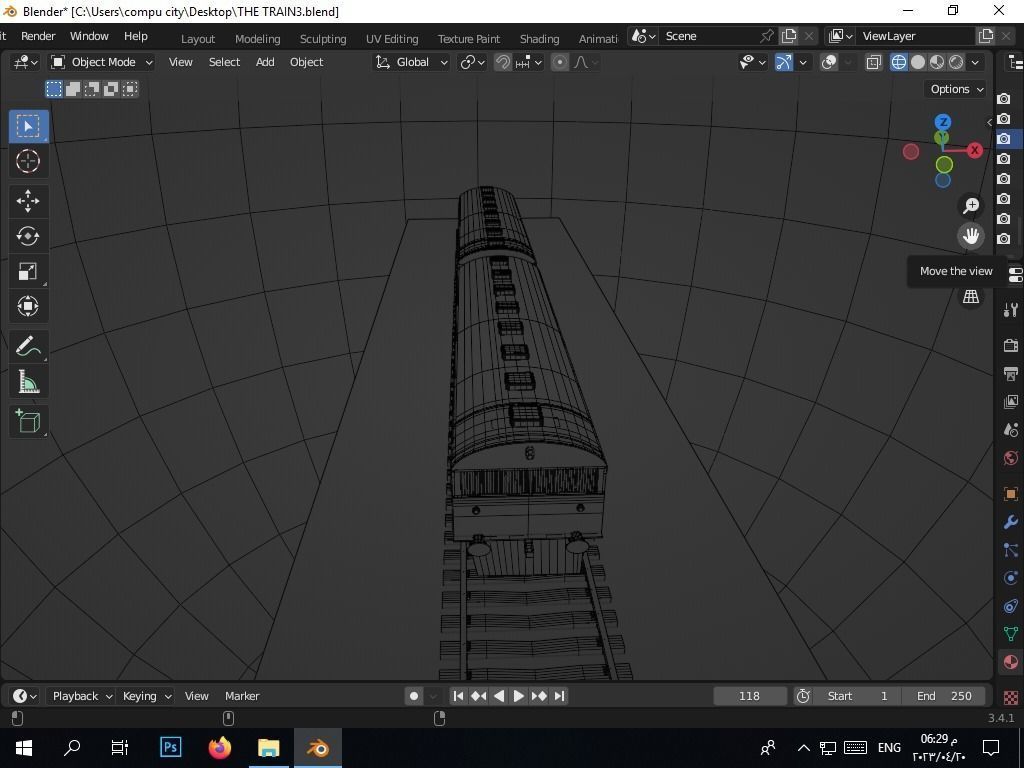Open the editor type dropdown in viewport
Screen dimensions: 1024x768
pyautogui.click(x=25, y=62)
